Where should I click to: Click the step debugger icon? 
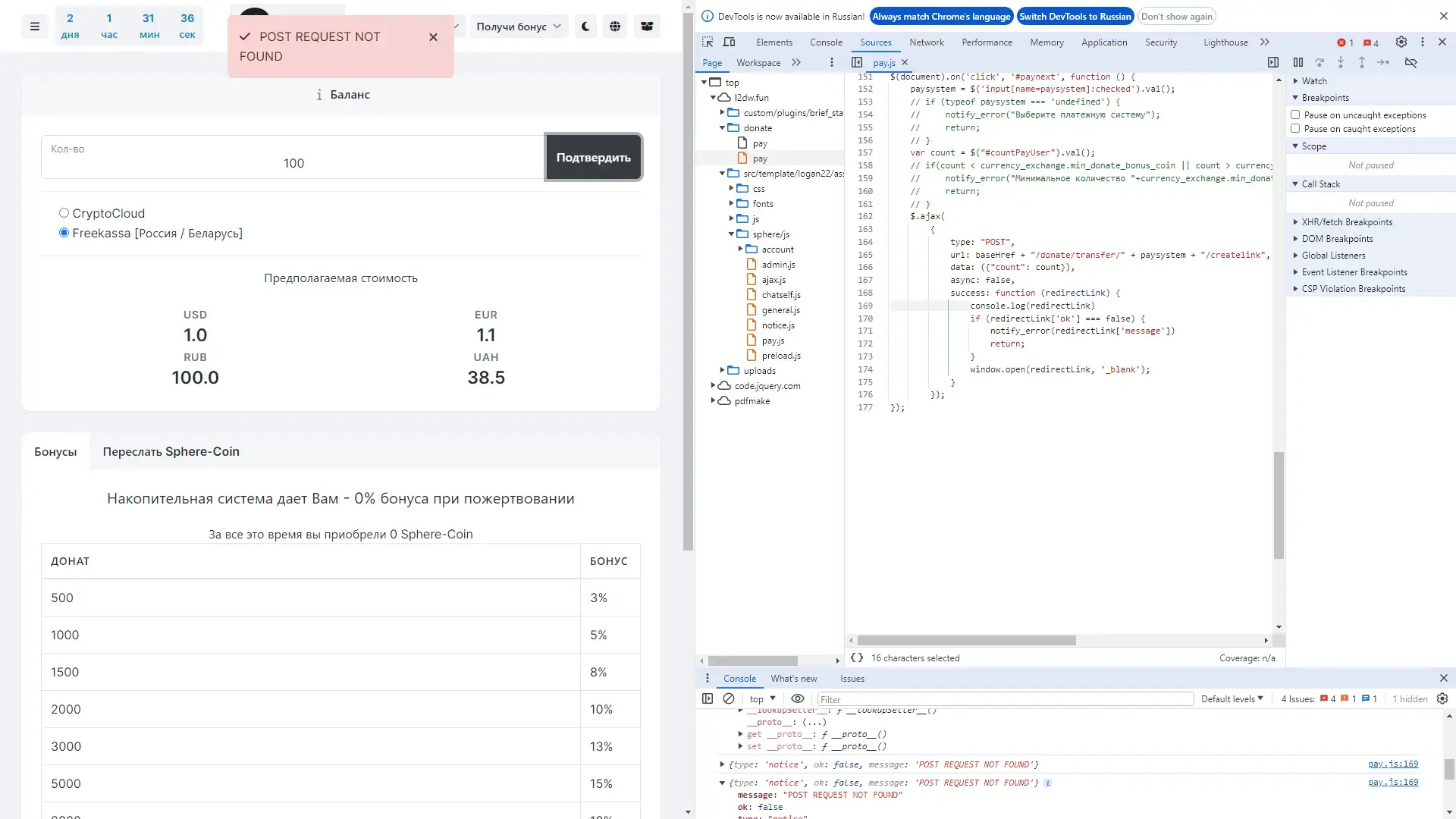coord(1383,63)
